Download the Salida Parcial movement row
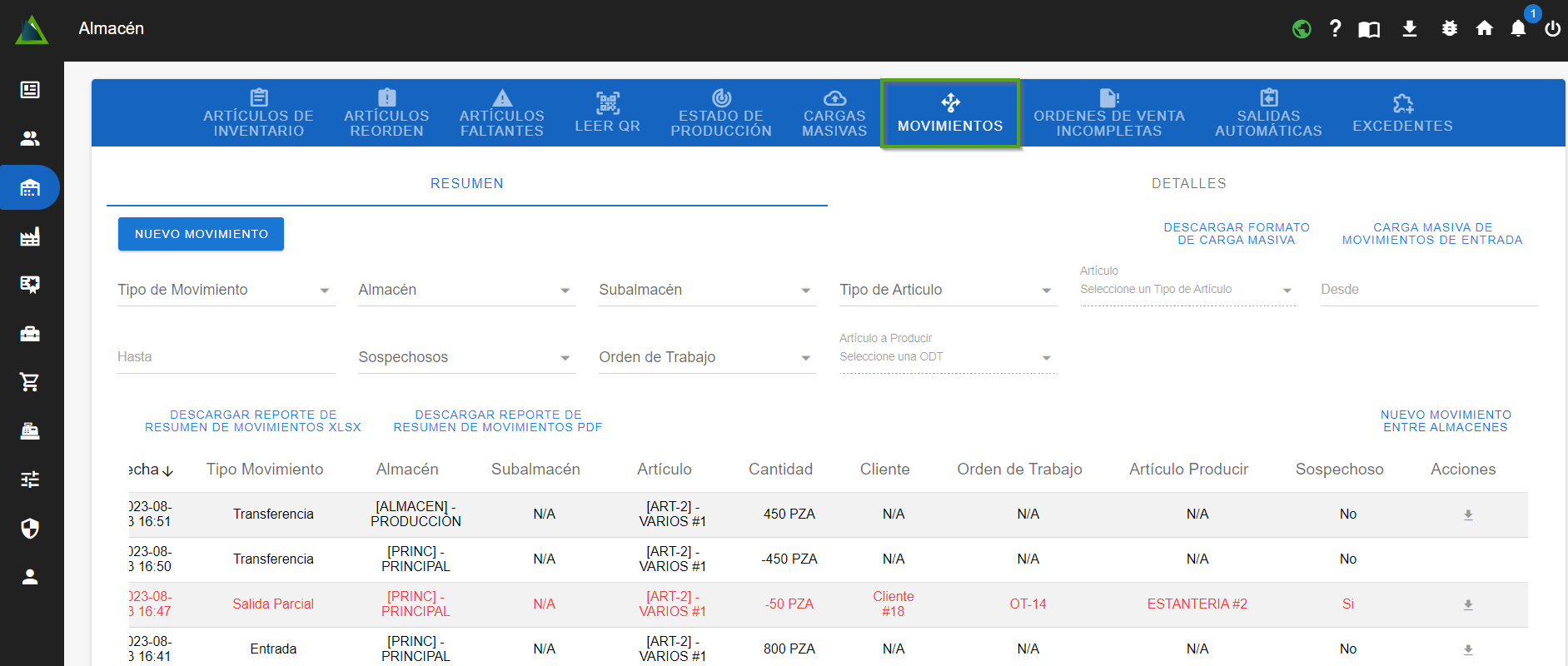 1467,605
